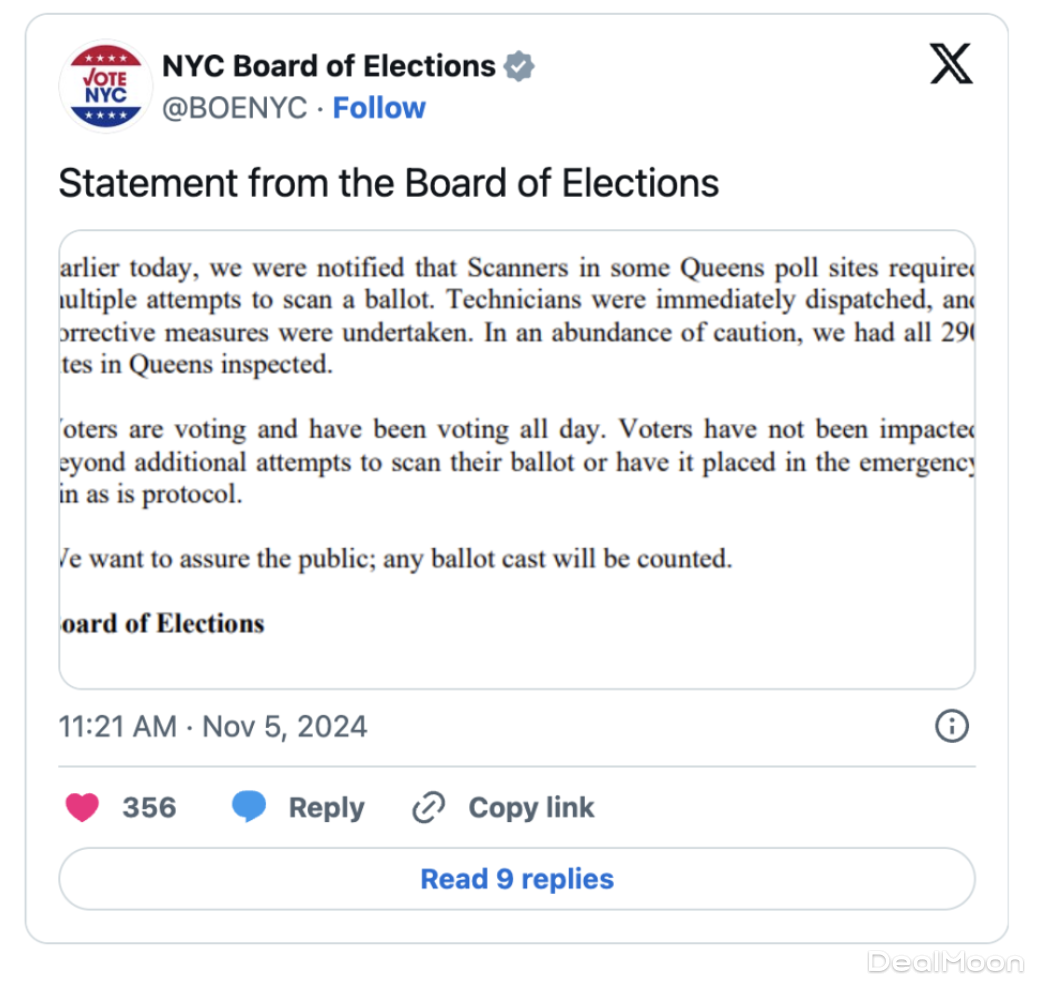The height and width of the screenshot is (986, 1038).
Task: Click the blue reply bubble icon
Action: (248, 807)
